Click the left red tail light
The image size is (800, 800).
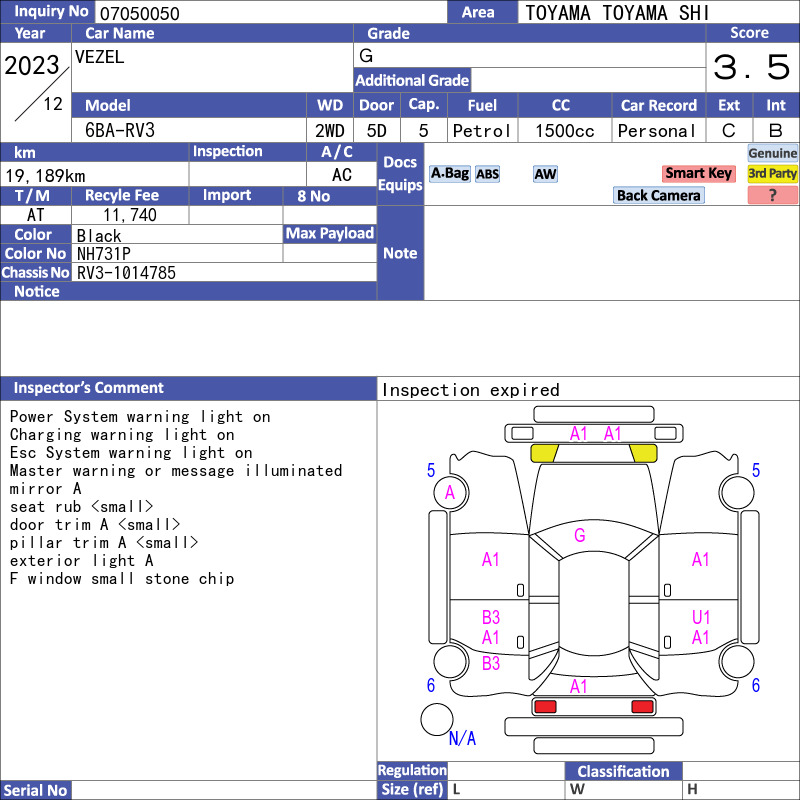click(x=545, y=707)
